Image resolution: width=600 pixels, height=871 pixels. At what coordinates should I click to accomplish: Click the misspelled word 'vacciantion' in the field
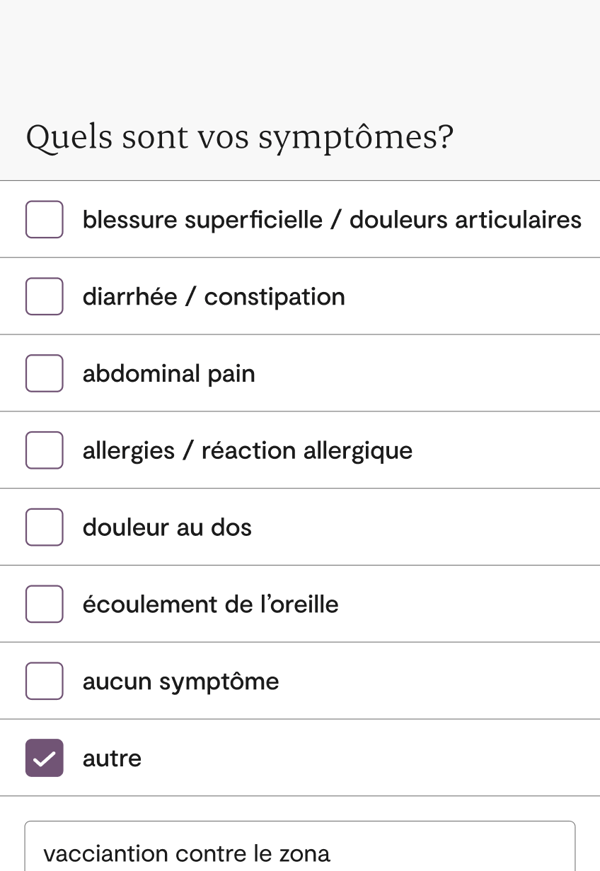[x=105, y=854]
